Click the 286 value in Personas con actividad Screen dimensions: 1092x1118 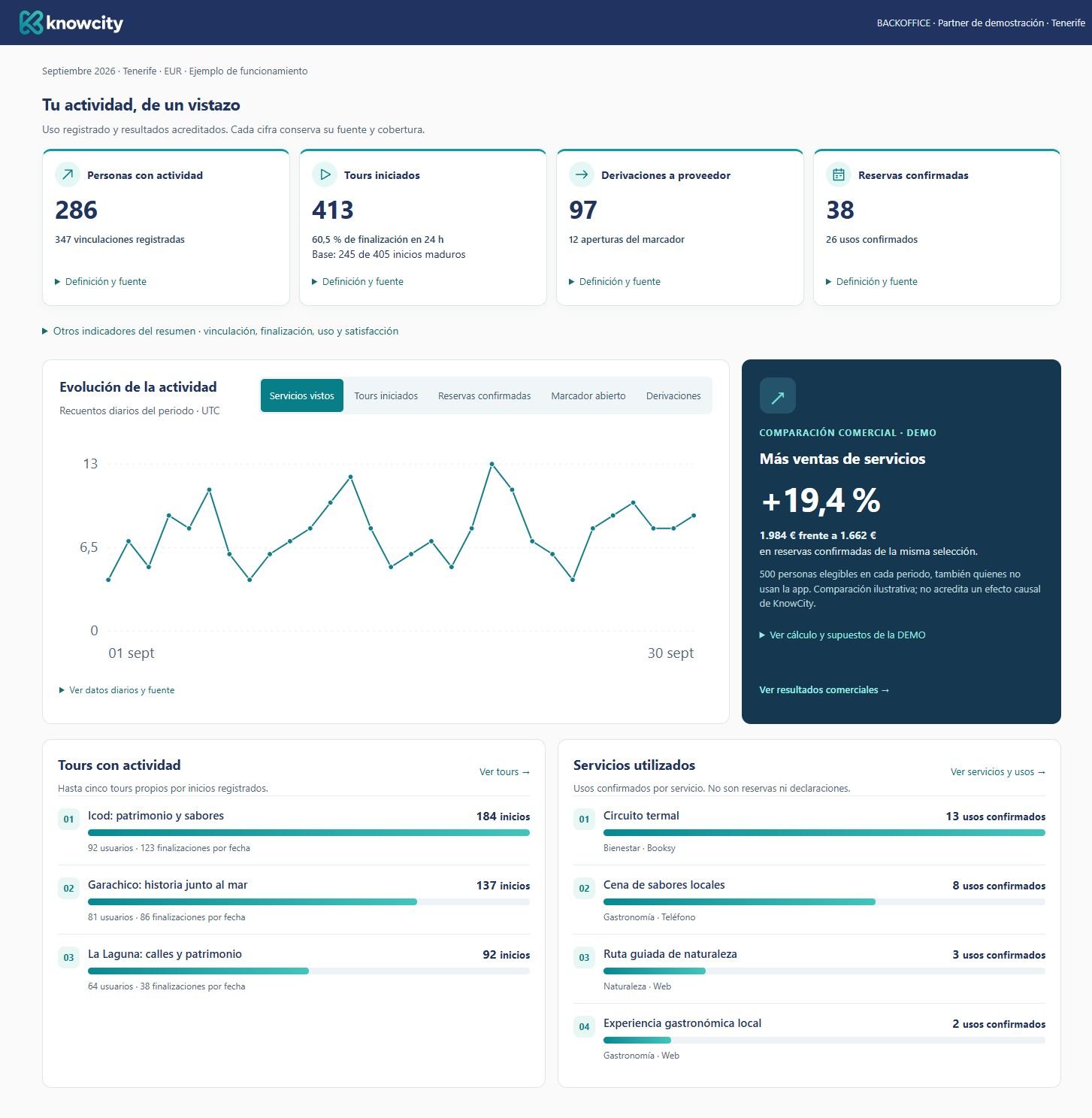(x=77, y=210)
